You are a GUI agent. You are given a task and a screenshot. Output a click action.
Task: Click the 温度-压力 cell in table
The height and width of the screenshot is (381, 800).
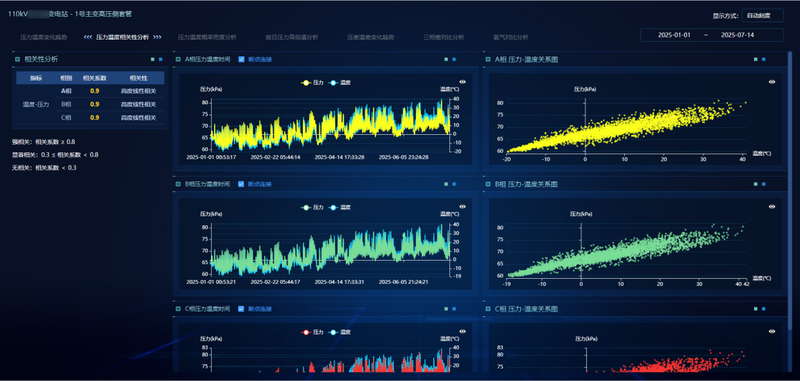[x=36, y=104]
